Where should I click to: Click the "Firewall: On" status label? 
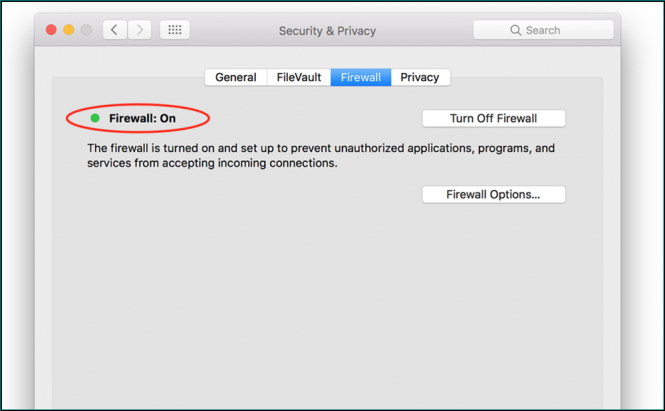[142, 118]
